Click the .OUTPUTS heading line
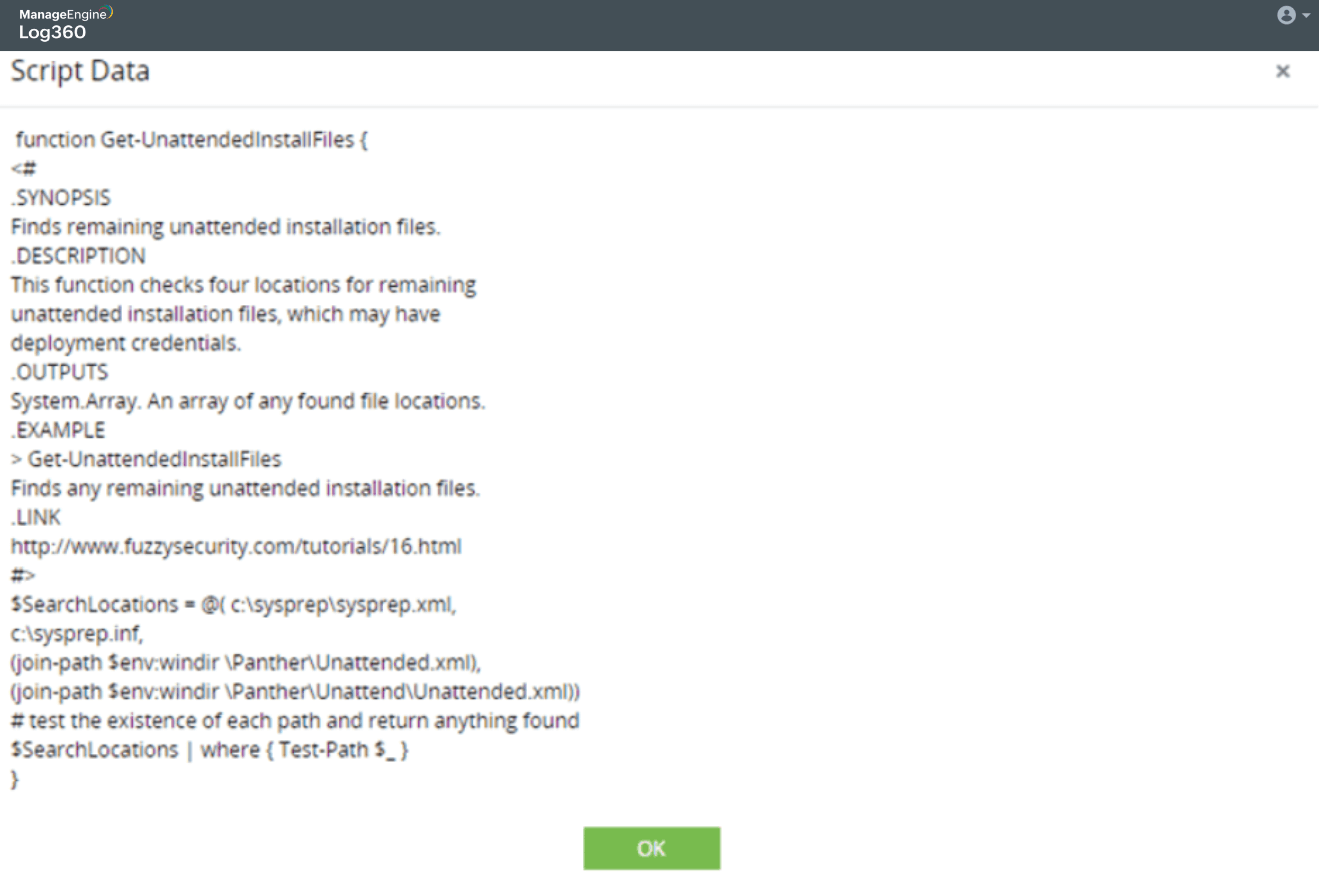Screen dimensions: 1319x881 (60, 372)
